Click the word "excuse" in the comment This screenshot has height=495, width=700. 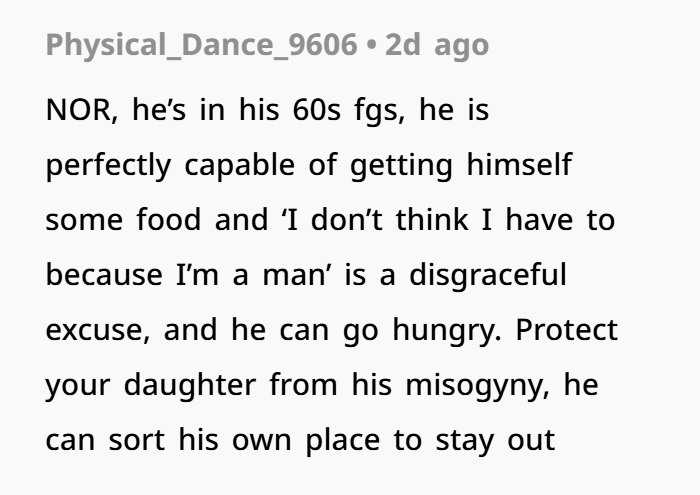(x=95, y=330)
